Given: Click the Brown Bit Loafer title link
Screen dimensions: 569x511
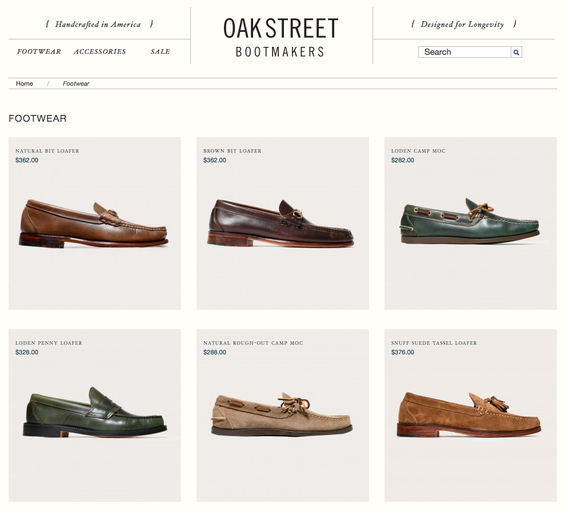Looking at the screenshot, I should tap(232, 151).
